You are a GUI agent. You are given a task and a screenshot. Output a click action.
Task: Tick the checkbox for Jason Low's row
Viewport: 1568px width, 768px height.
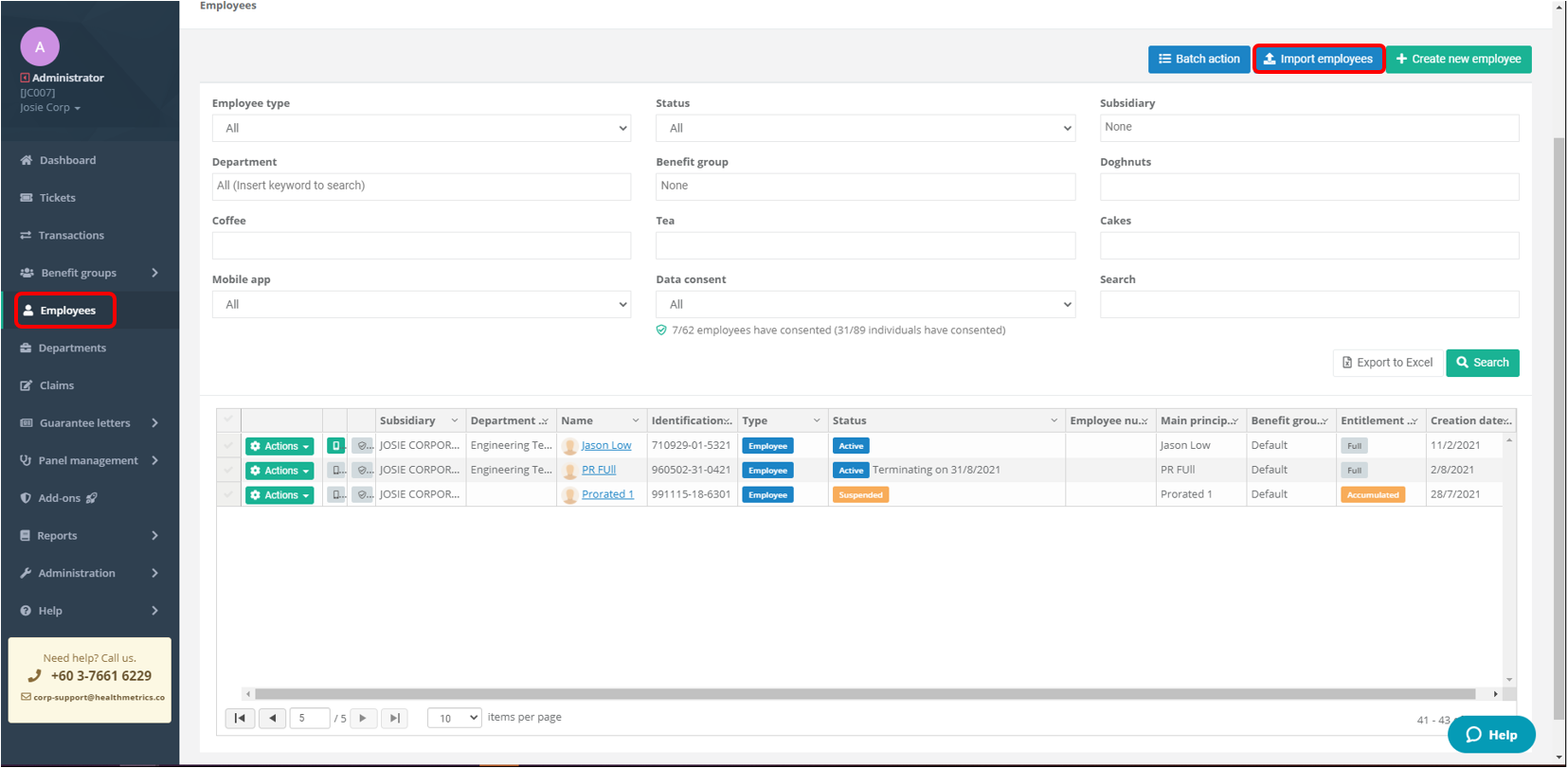click(x=228, y=446)
